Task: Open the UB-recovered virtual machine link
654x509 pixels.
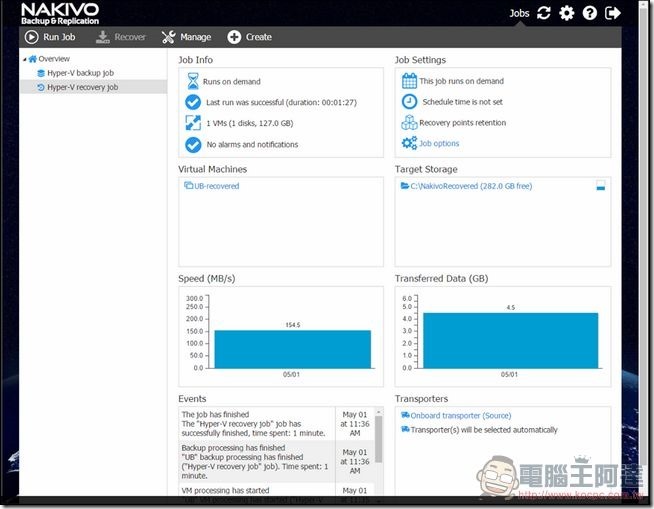Action: [x=216, y=186]
